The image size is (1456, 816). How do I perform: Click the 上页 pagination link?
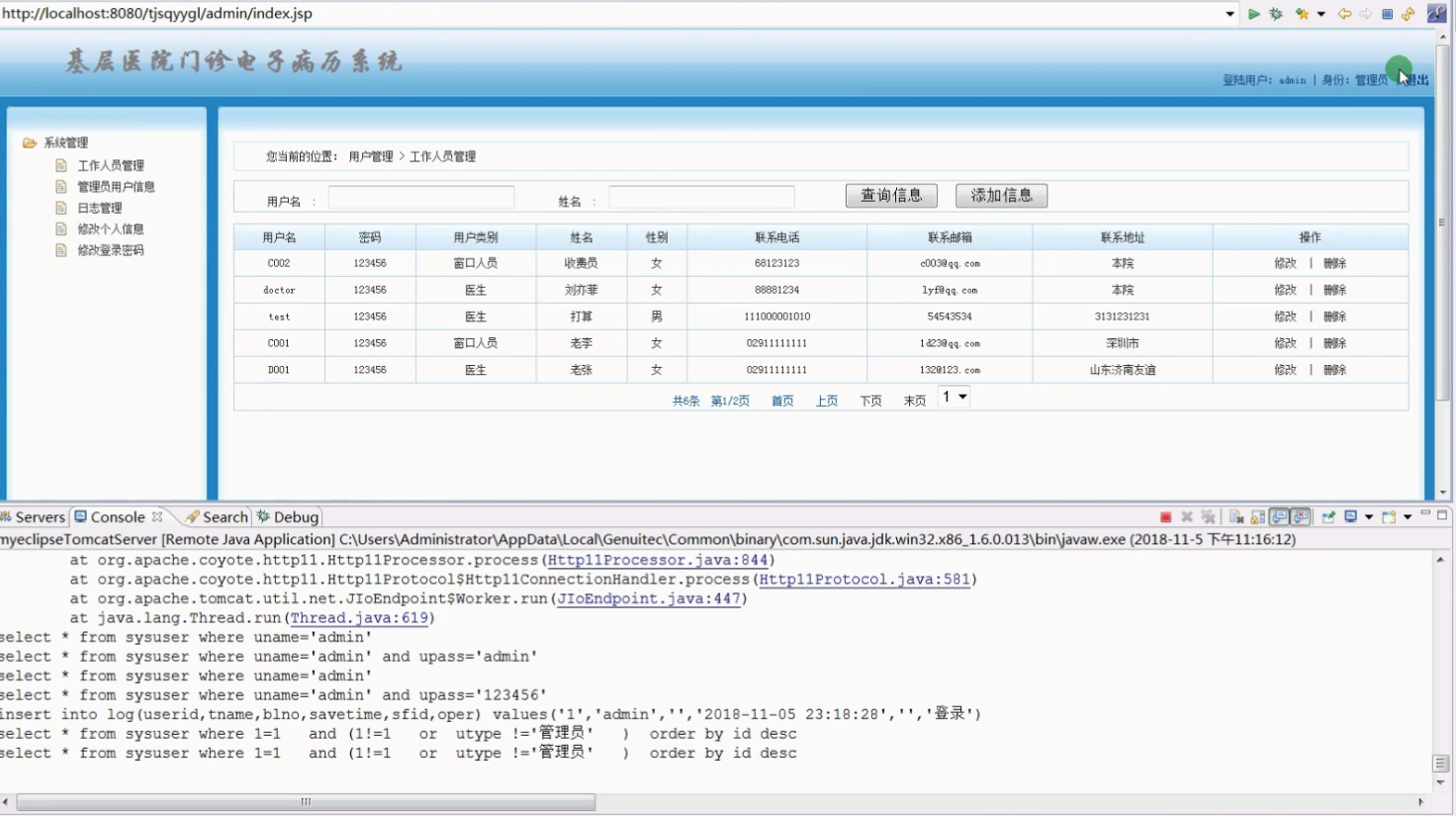(x=827, y=401)
